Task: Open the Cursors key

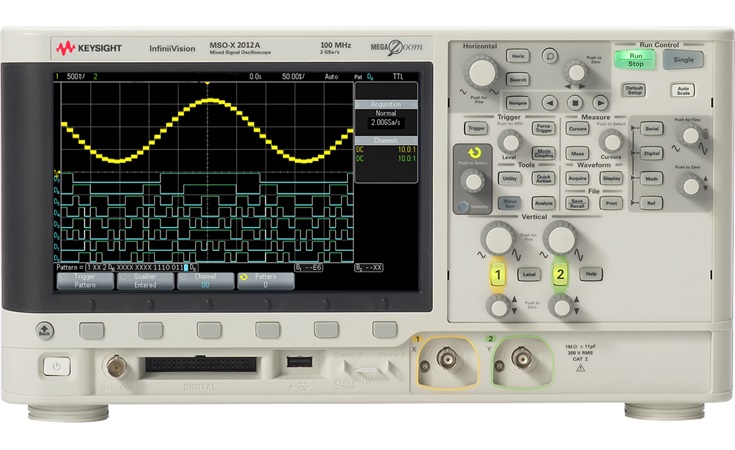Action: coord(578,128)
